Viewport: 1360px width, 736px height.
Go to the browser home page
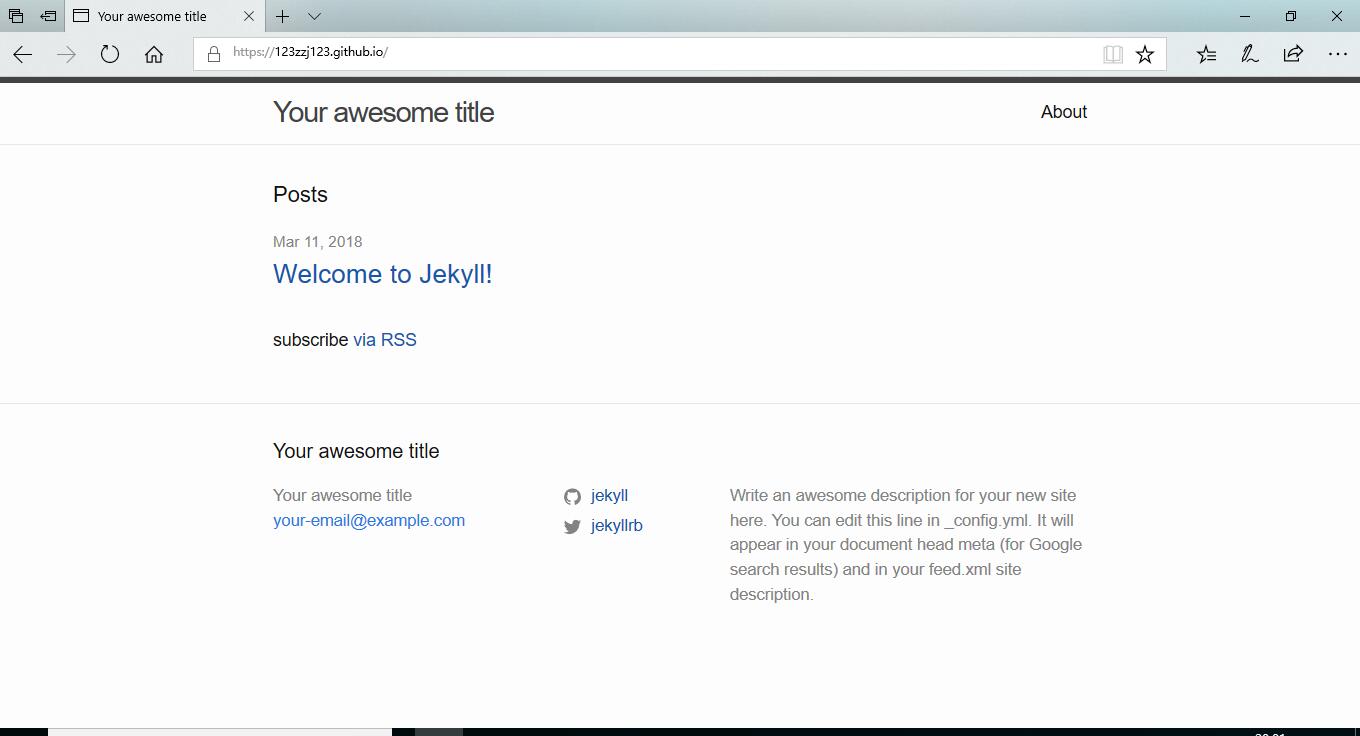pos(154,54)
